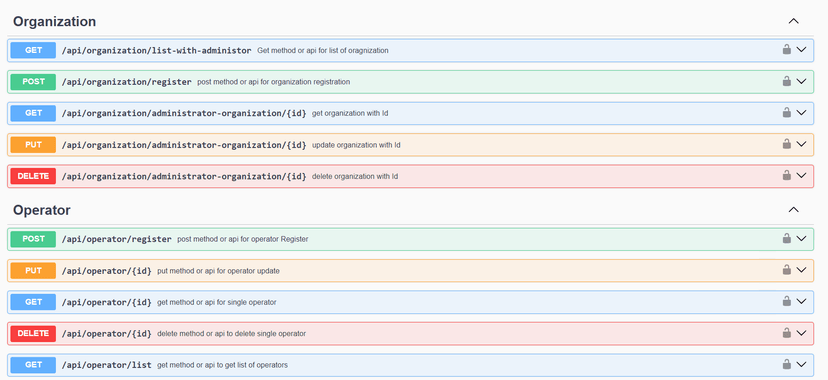Expand GET administrator-organization/{id} row chevron
This screenshot has height=380, width=828.
pyautogui.click(x=801, y=112)
